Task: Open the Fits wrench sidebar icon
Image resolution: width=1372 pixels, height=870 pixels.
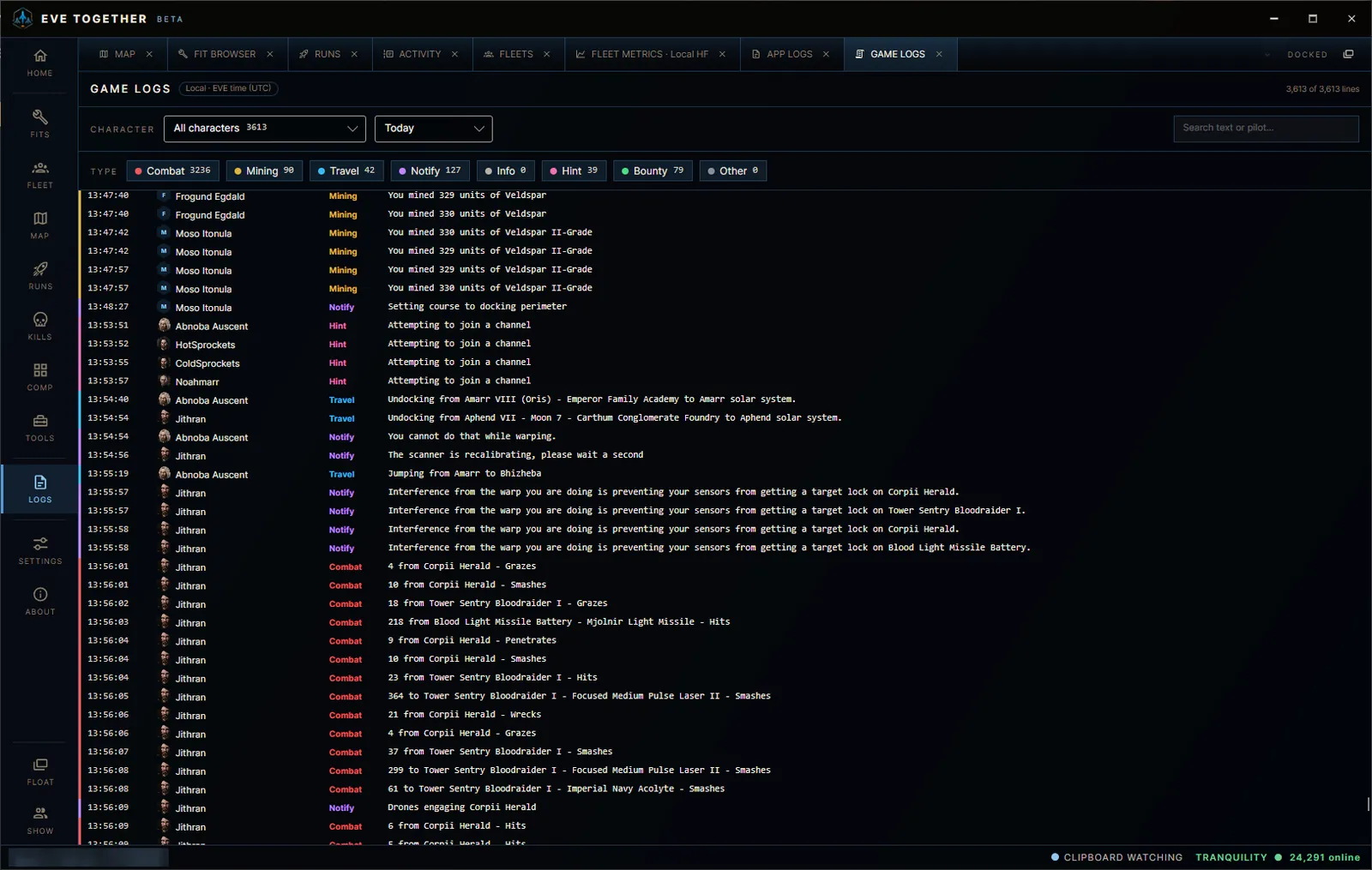Action: 39,123
